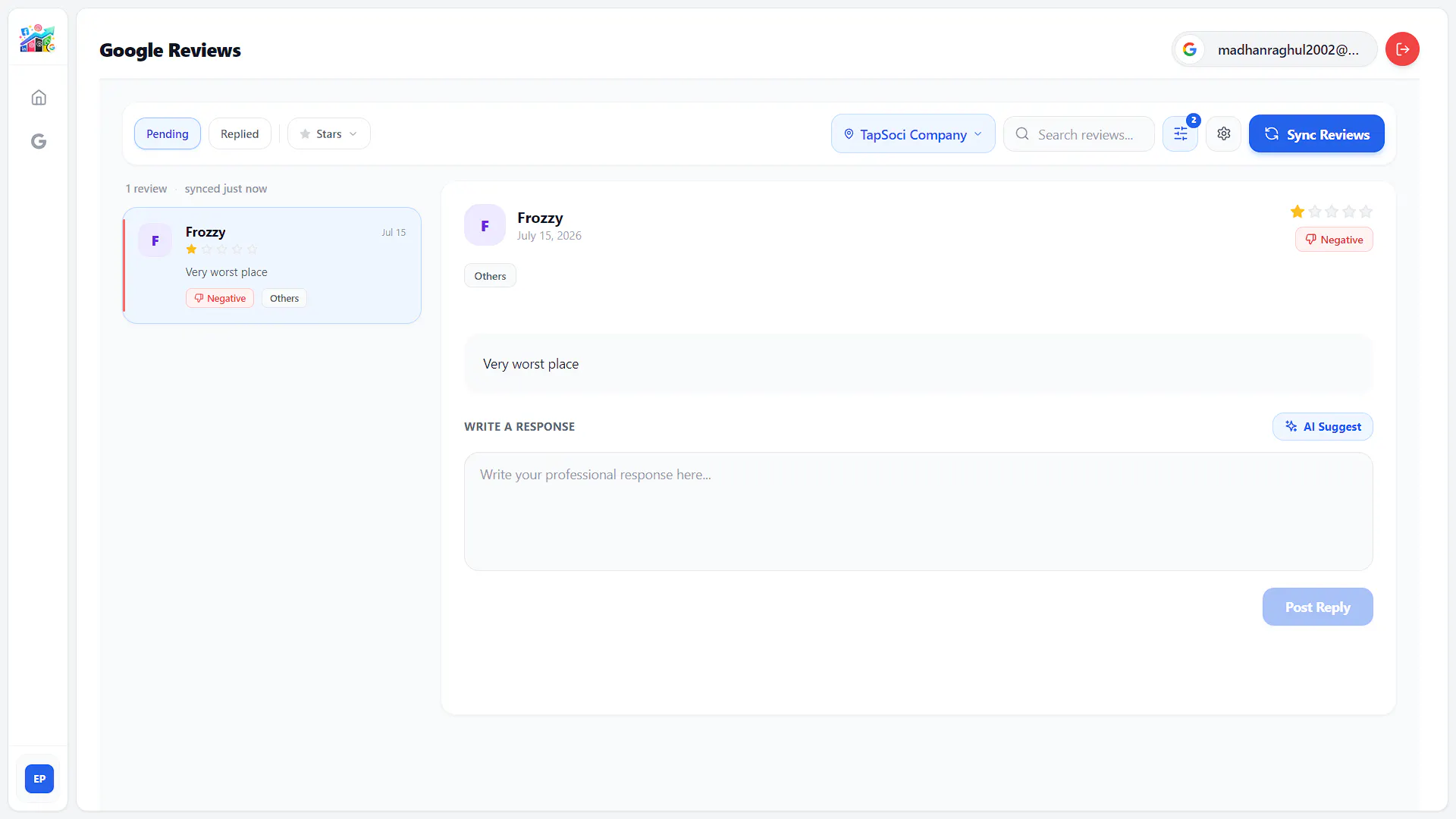Click the Post Reply button
Viewport: 1456px width, 819px height.
(1318, 607)
